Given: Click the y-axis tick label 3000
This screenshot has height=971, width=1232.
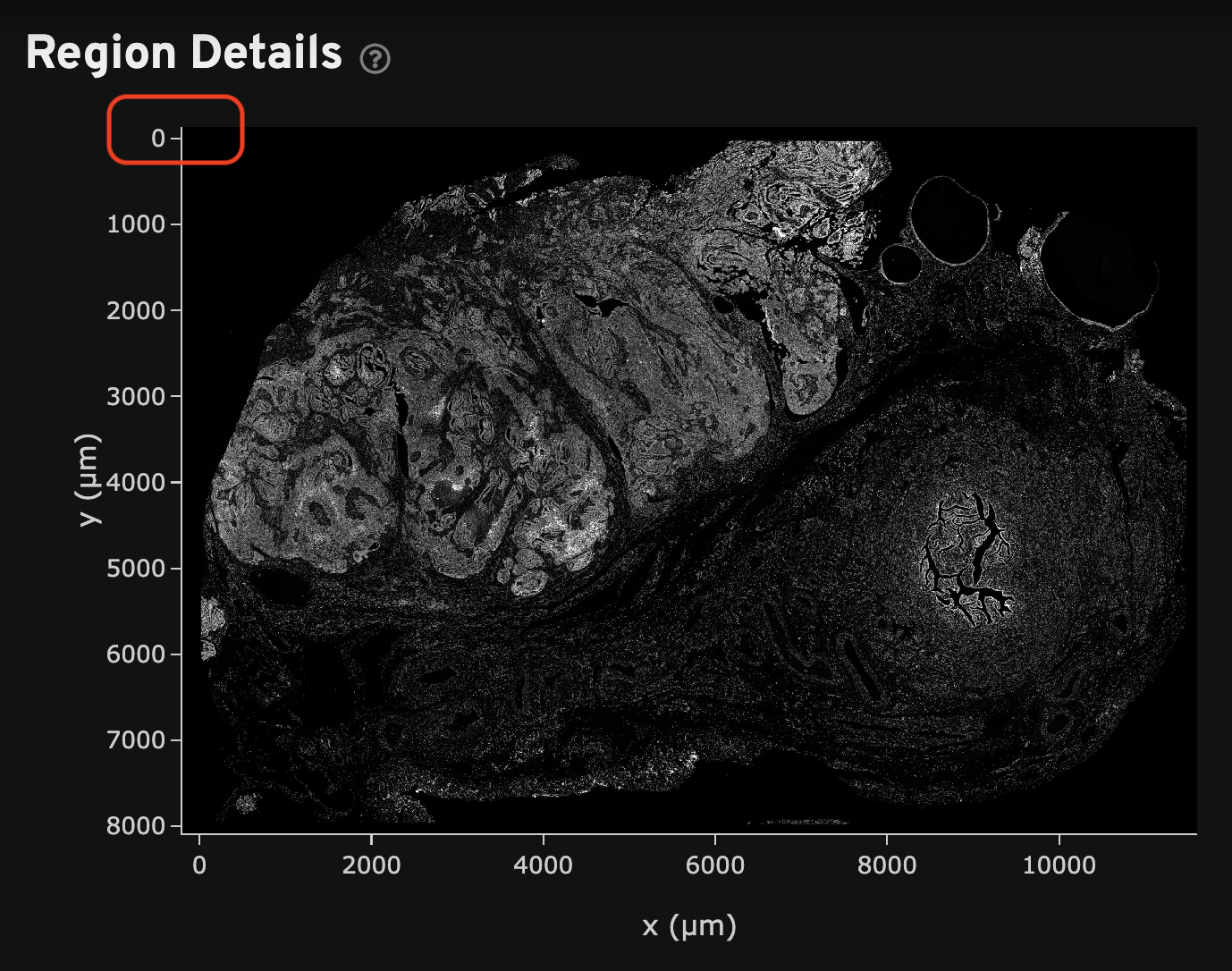Looking at the screenshot, I should click(x=137, y=396).
